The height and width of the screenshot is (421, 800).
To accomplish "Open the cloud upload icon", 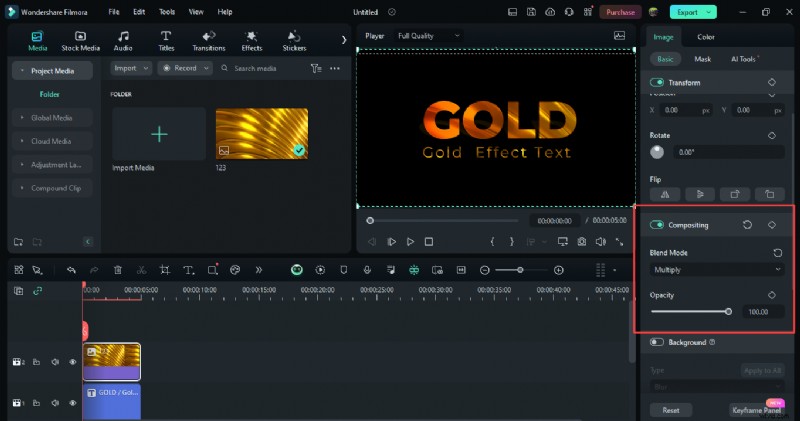I will (550, 12).
